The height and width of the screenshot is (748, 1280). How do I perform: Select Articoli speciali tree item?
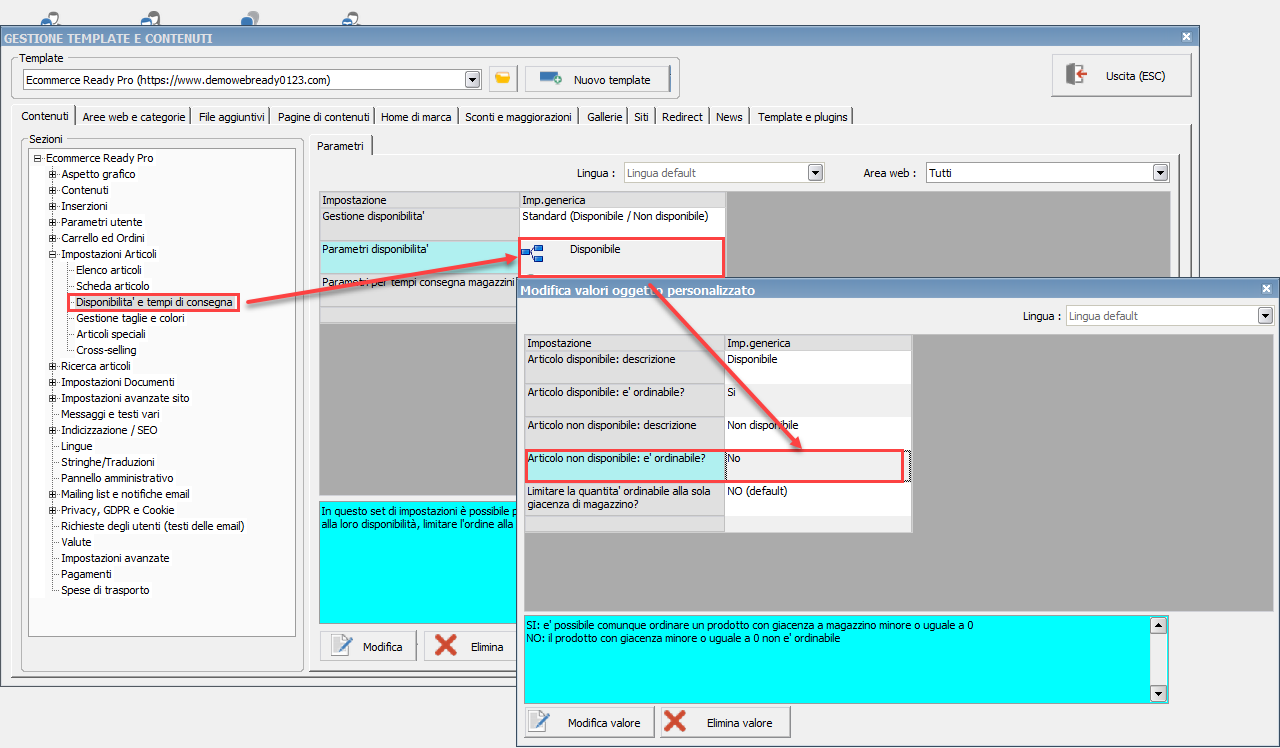pos(111,334)
